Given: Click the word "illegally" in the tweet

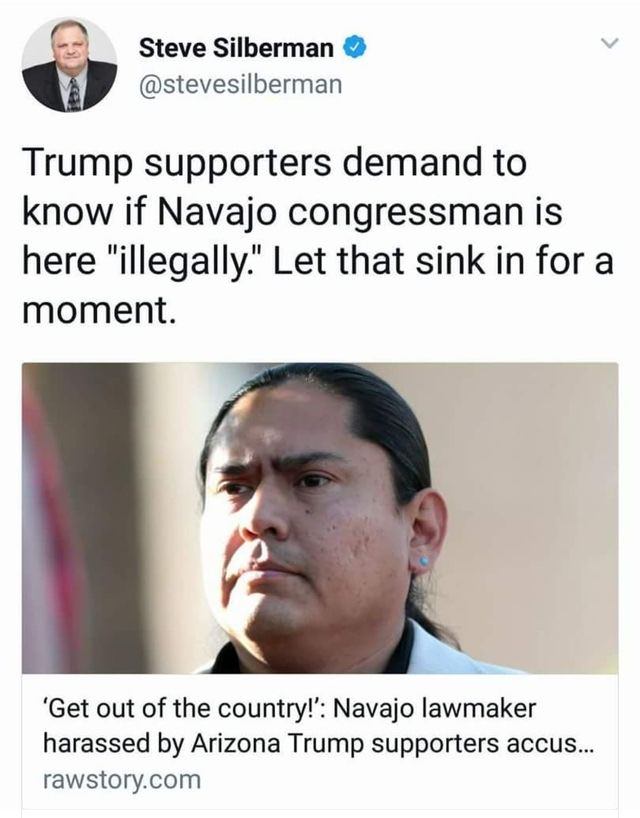Looking at the screenshot, I should click(178, 262).
